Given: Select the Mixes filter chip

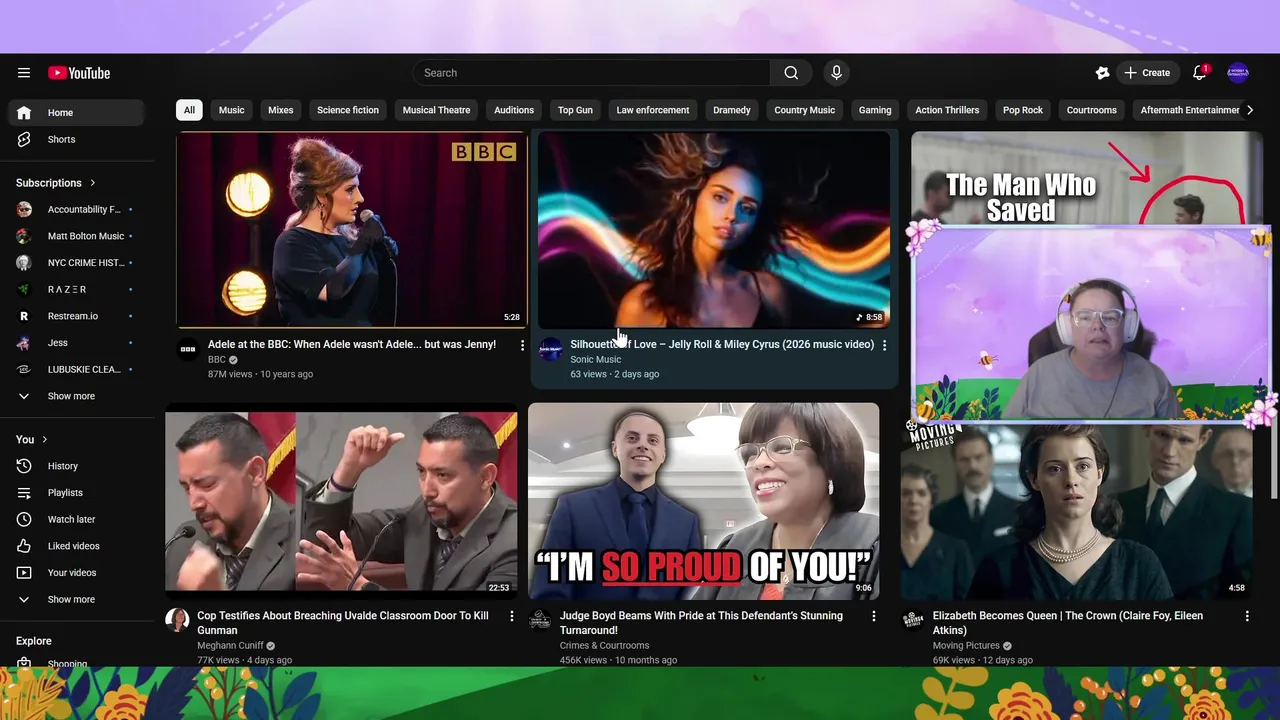Looking at the screenshot, I should (281, 110).
